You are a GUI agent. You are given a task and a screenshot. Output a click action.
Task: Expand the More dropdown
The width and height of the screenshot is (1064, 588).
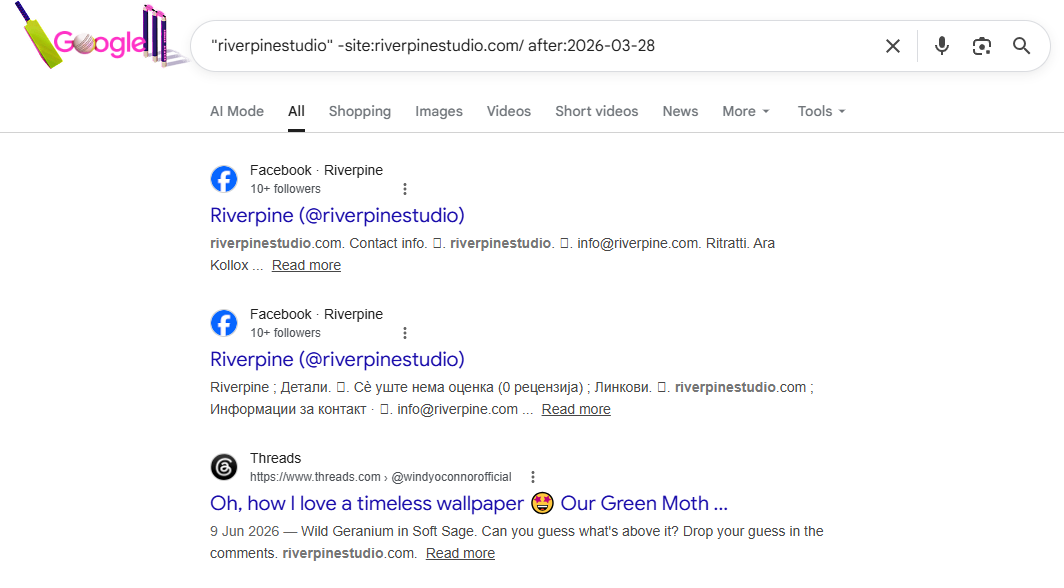pyautogui.click(x=746, y=111)
